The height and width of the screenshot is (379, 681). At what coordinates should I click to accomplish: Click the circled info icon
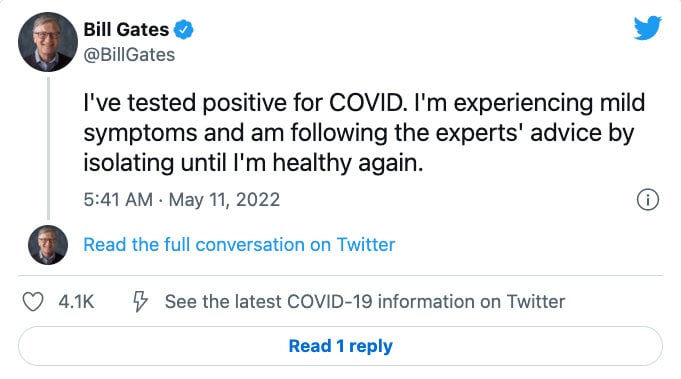click(648, 200)
